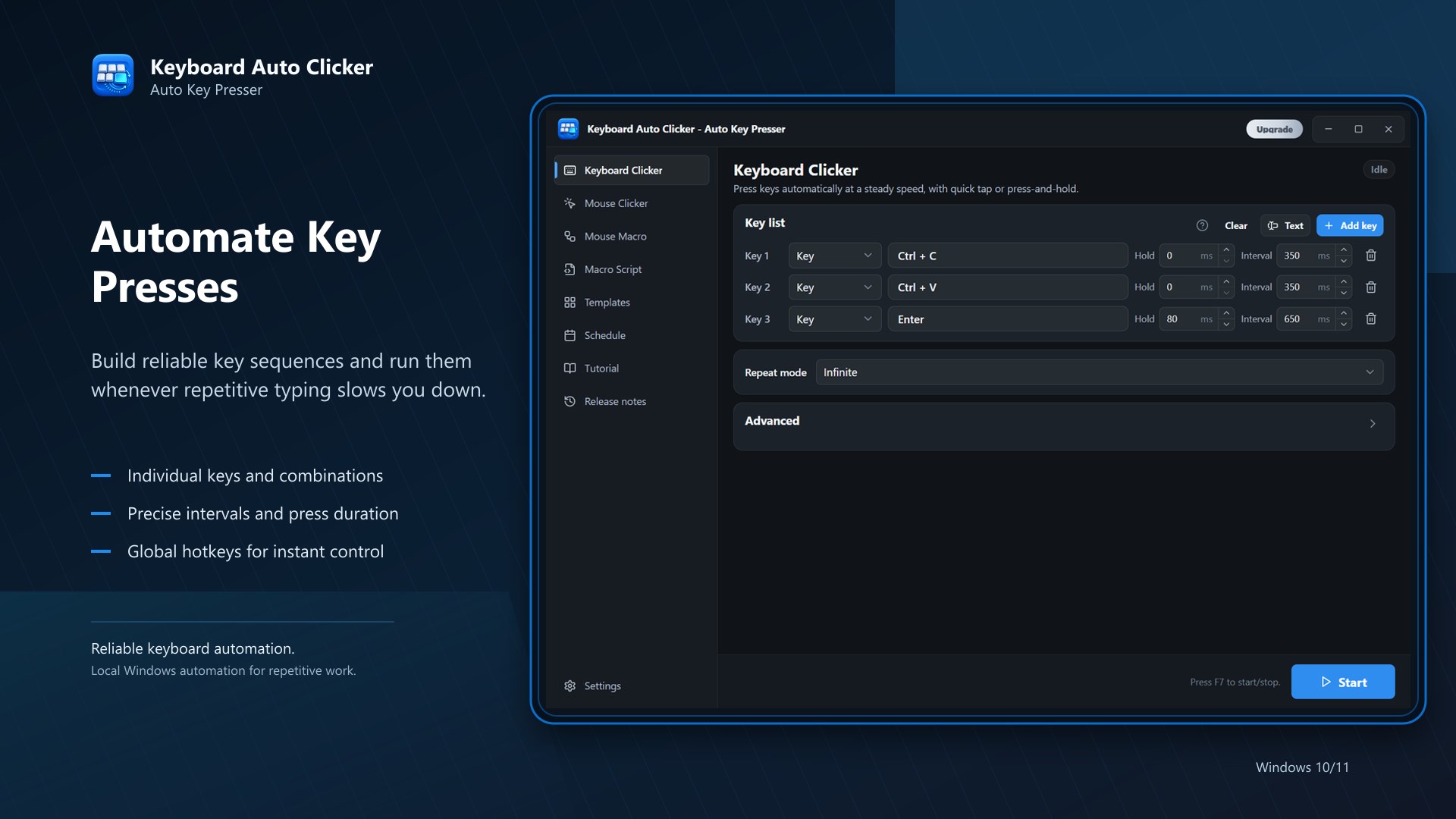Delete Key 3 with its trash icon
Viewport: 1456px width, 819px height.
[1371, 319]
